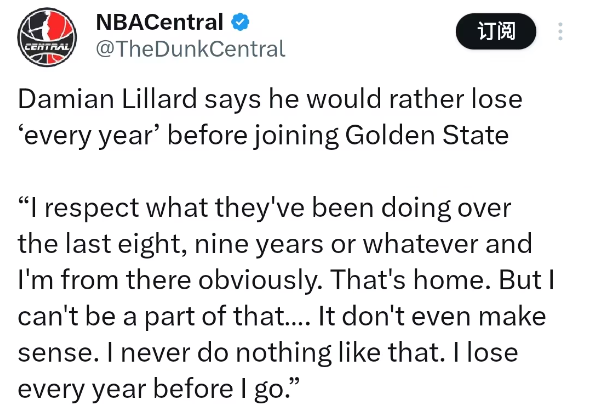603x418 pixels.
Task: Click the NBACentral display name
Action: click(161, 22)
